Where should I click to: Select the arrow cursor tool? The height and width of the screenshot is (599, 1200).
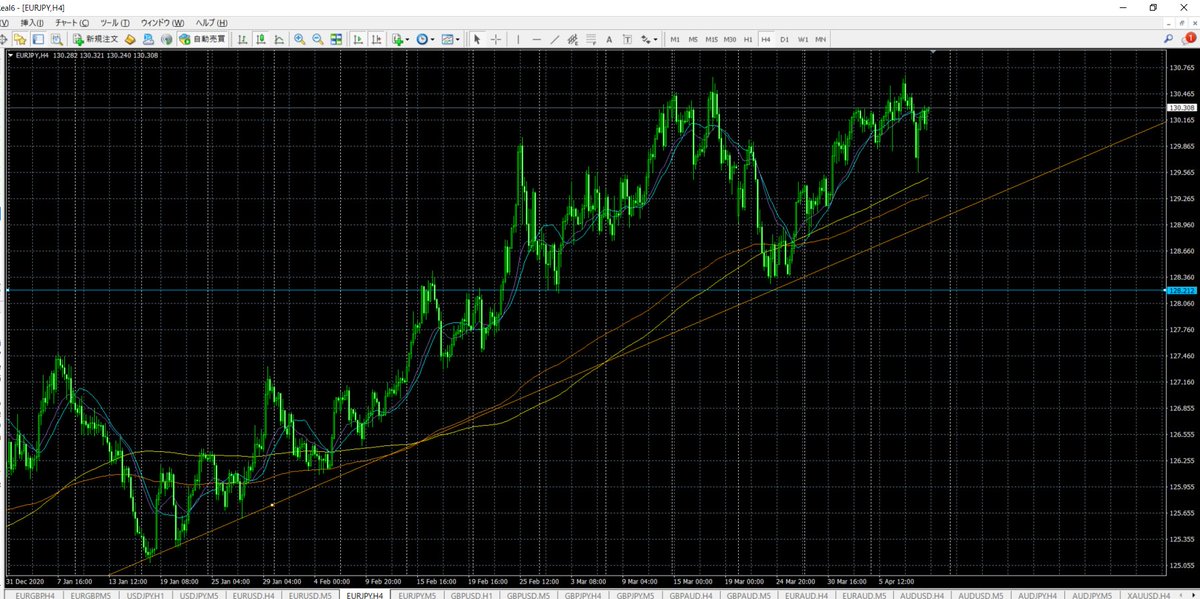click(477, 39)
